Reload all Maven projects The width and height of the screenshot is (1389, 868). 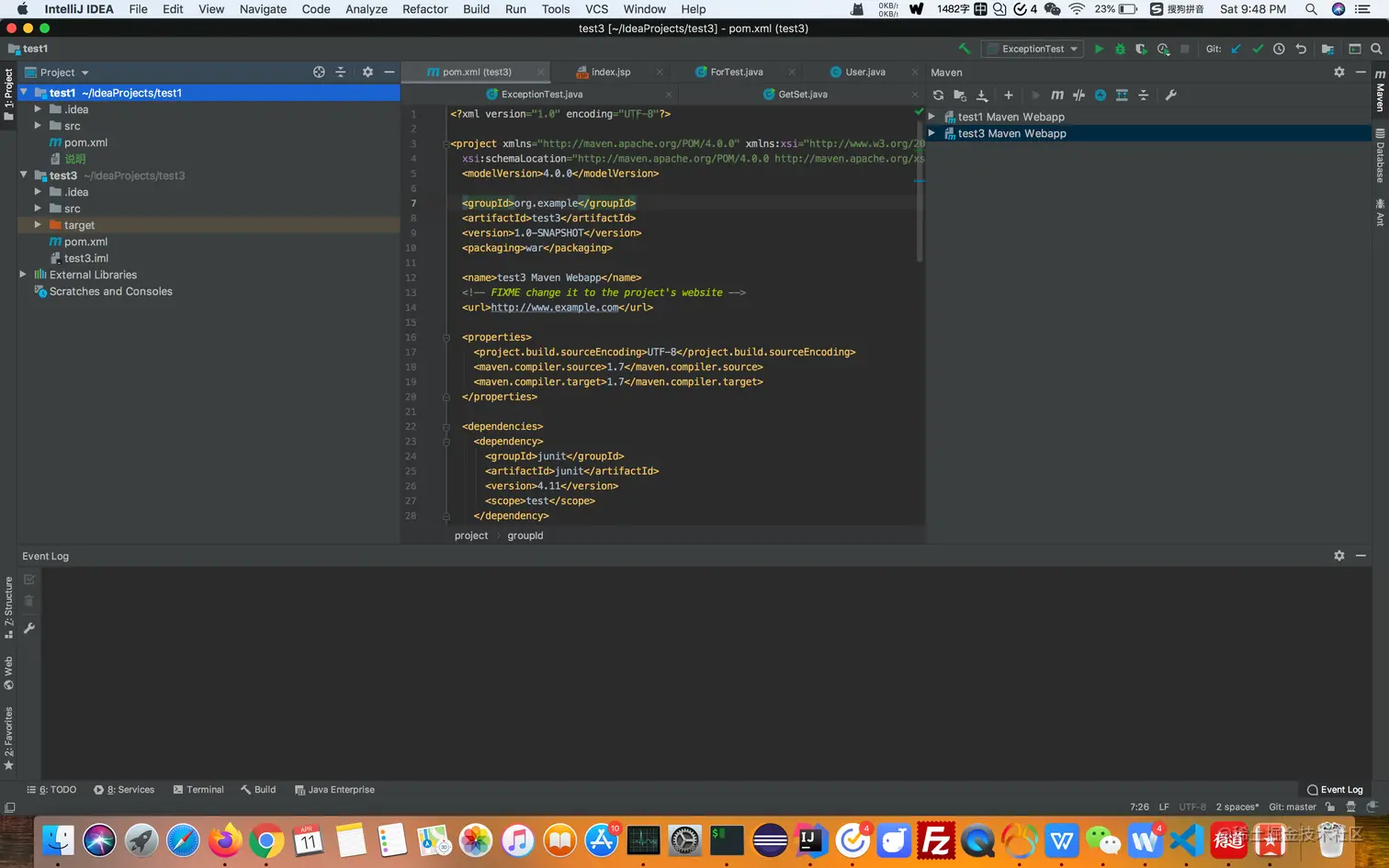(x=938, y=95)
